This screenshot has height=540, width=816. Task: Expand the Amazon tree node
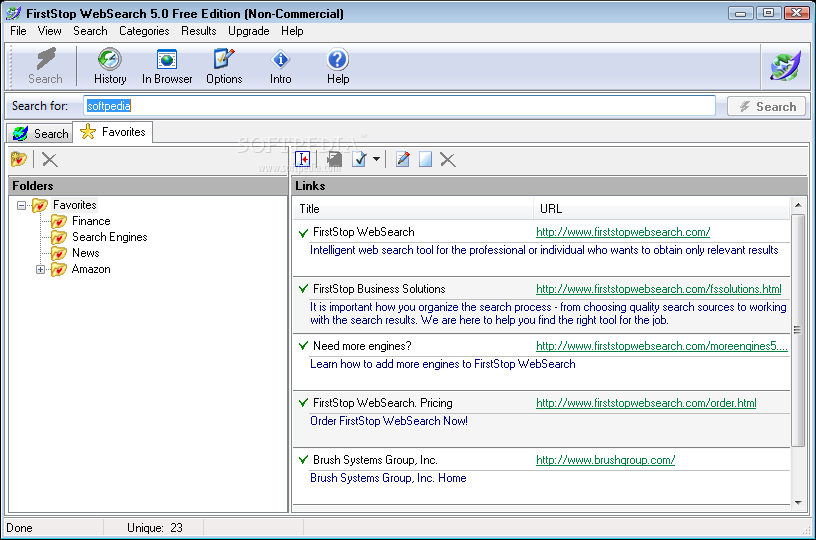click(41, 269)
